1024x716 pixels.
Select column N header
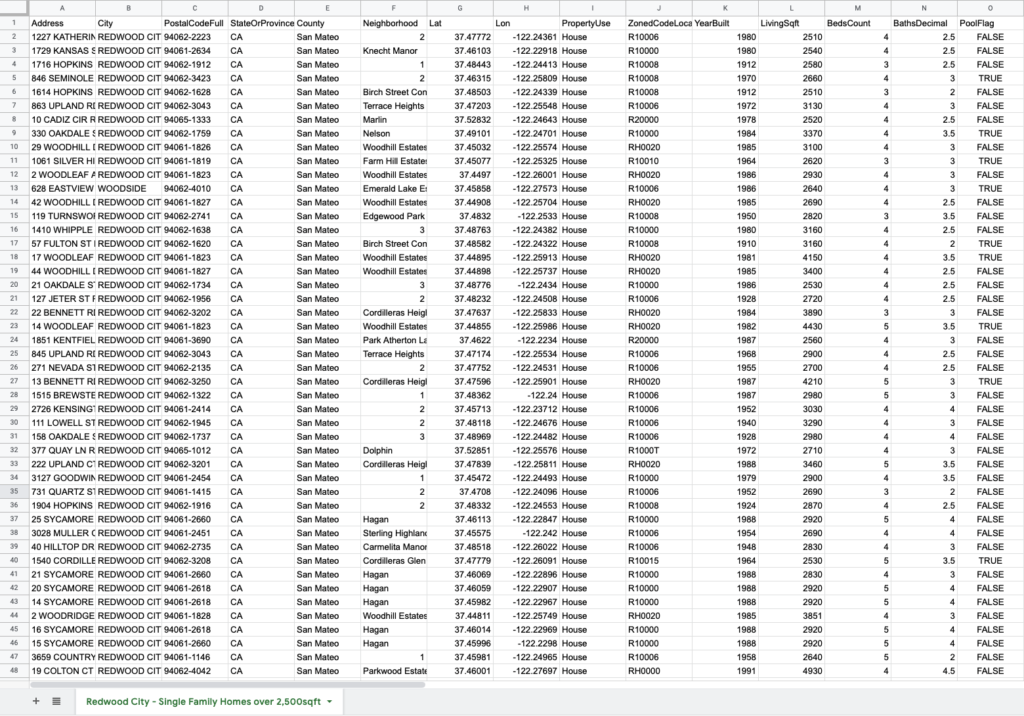pyautogui.click(x=924, y=8)
